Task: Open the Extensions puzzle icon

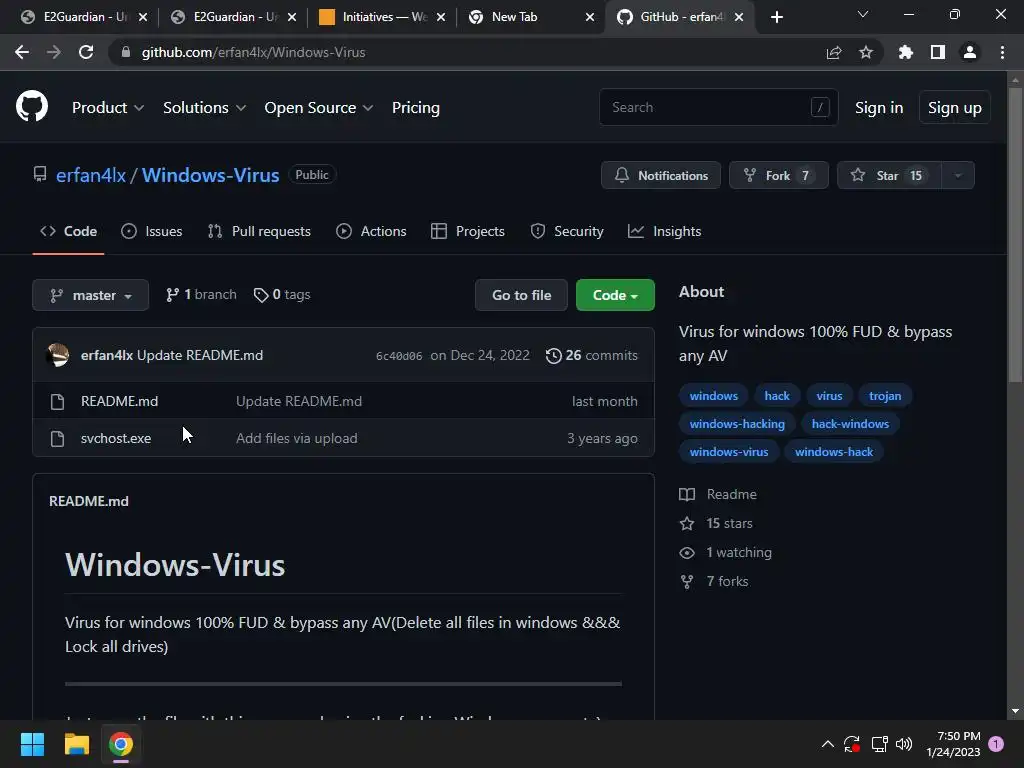Action: pyautogui.click(x=906, y=52)
